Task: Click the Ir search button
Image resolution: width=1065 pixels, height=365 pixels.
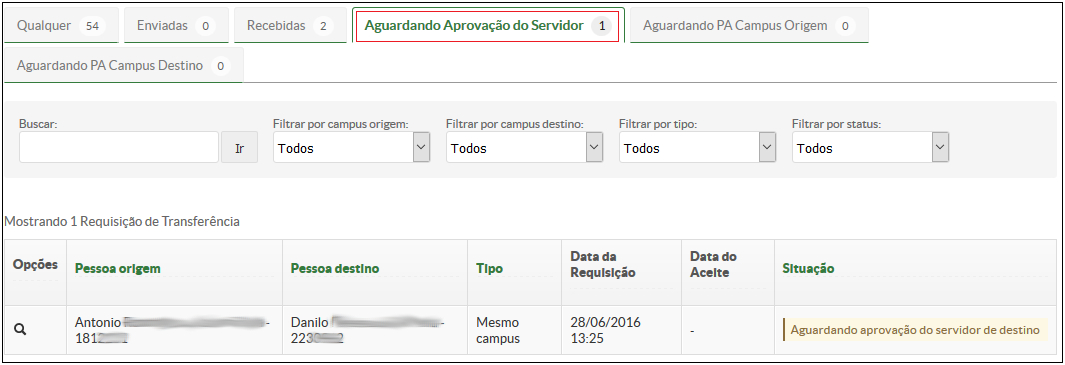Action: coord(239,147)
